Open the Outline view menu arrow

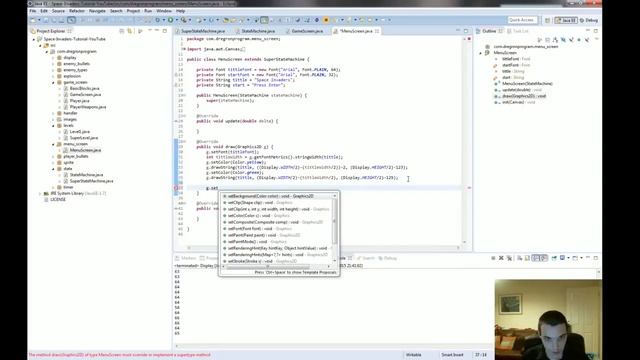coord(596,40)
